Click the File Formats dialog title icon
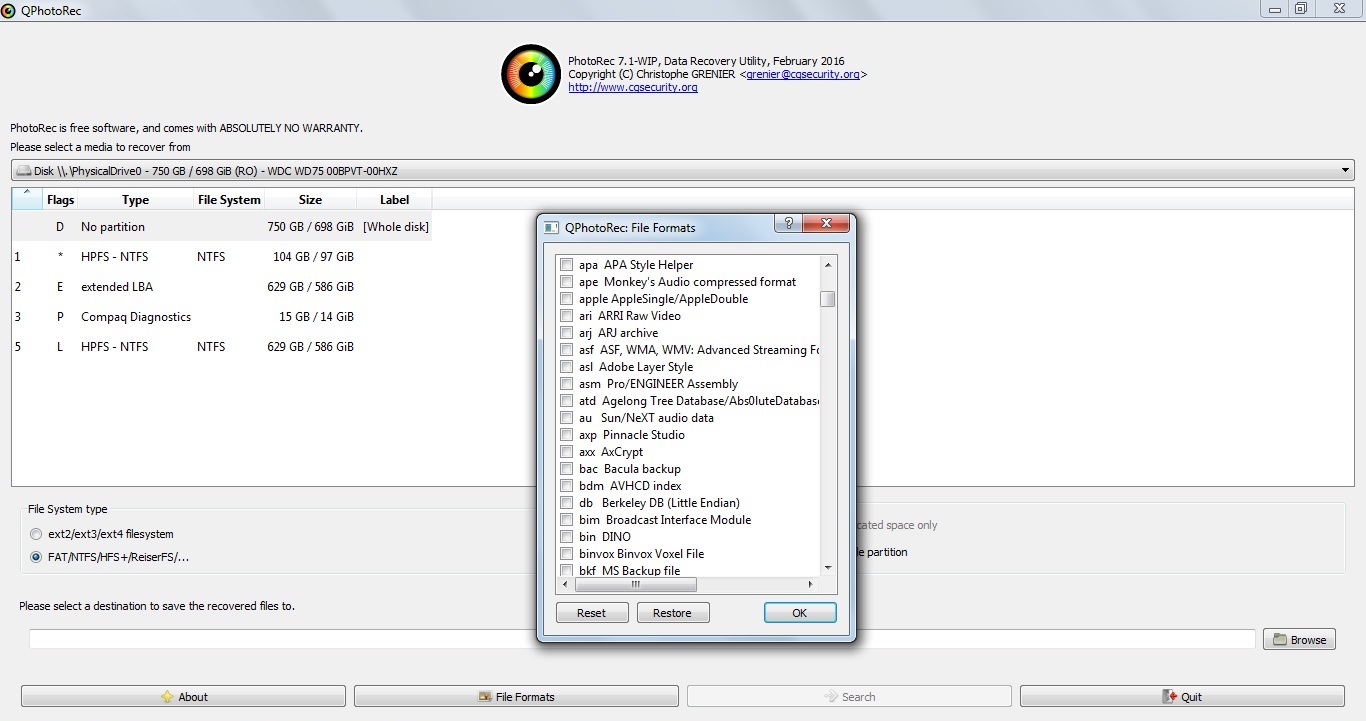This screenshot has width=1366, height=721. point(551,228)
